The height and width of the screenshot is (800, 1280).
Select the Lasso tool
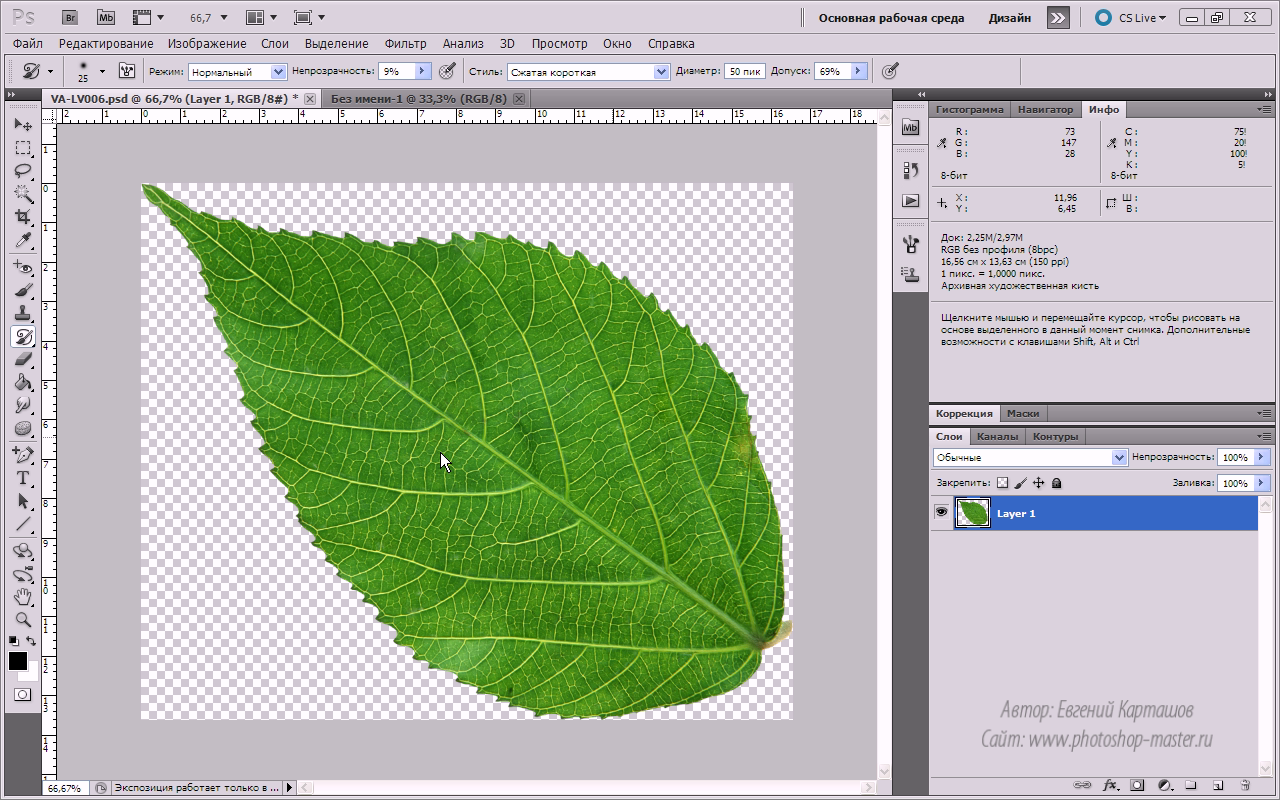pyautogui.click(x=23, y=171)
